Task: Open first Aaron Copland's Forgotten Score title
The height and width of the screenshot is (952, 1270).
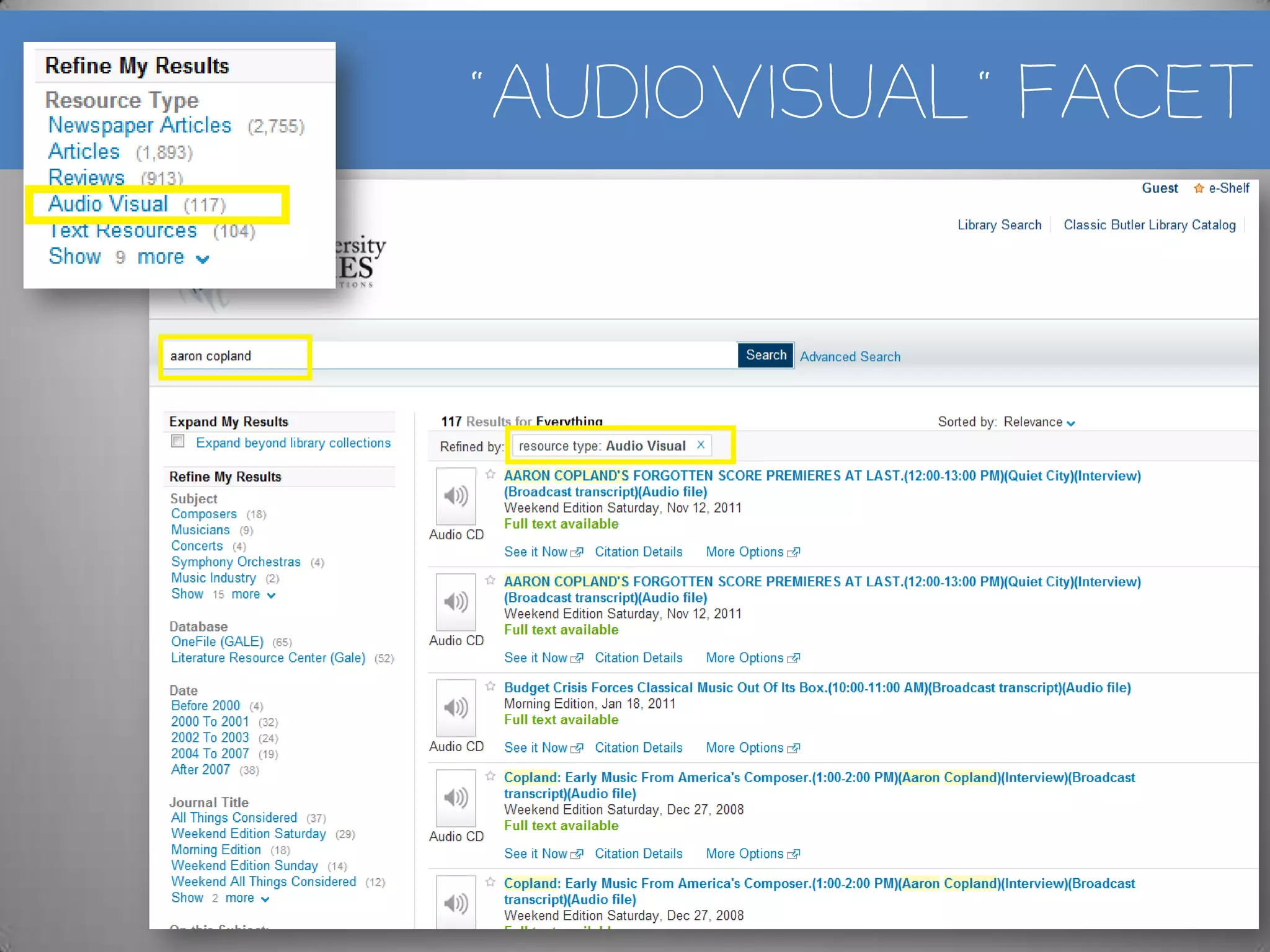Action: (822, 484)
